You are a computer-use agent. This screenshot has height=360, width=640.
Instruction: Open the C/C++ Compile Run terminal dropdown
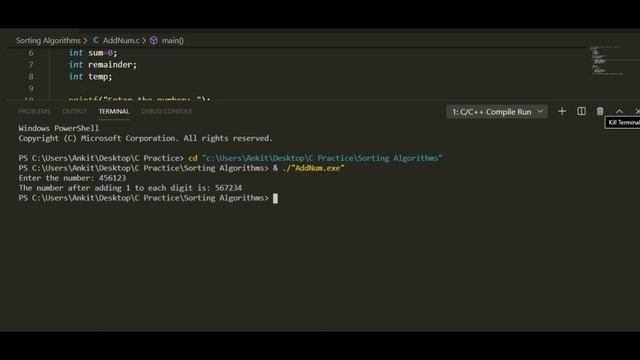coord(497,112)
